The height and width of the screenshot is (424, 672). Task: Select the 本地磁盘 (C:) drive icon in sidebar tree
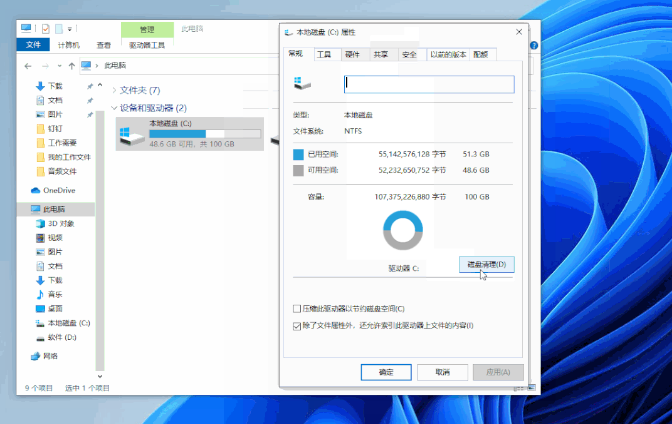(x=40, y=323)
